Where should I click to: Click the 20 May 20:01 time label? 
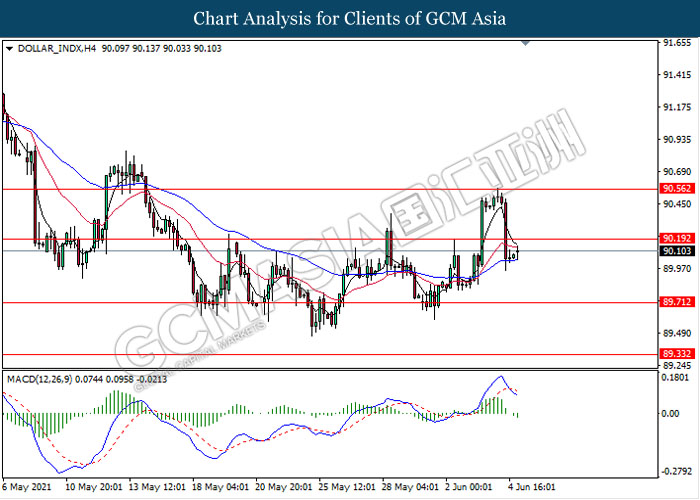(283, 487)
